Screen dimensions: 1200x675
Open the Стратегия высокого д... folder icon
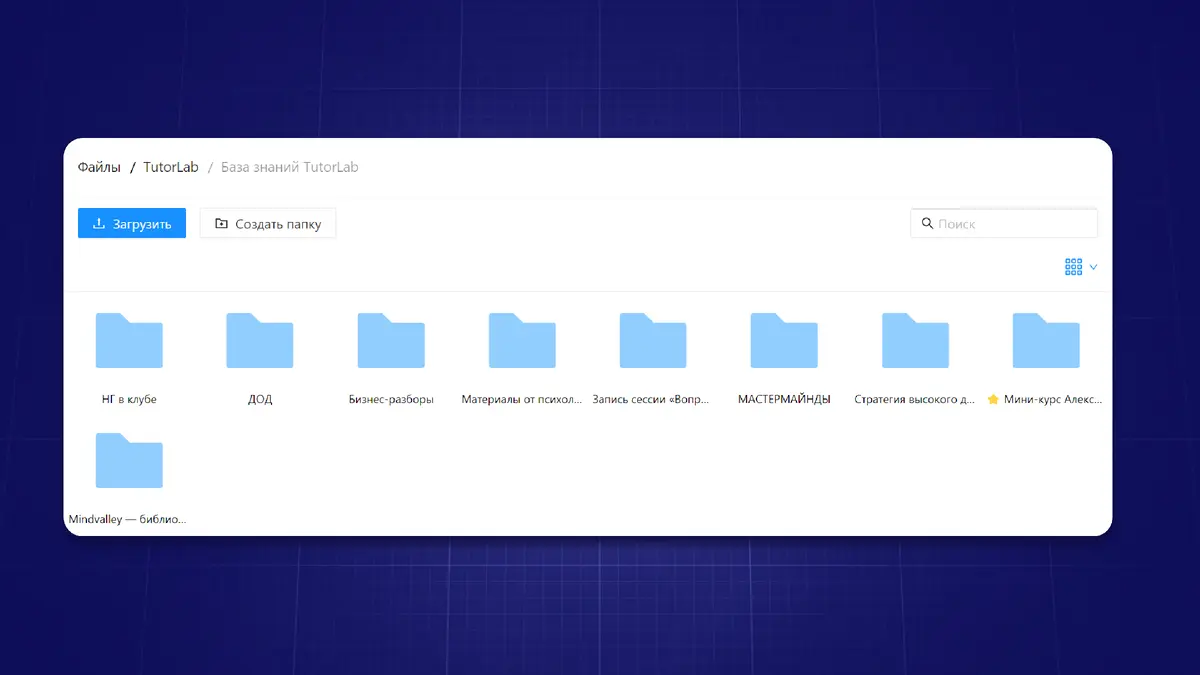point(915,341)
